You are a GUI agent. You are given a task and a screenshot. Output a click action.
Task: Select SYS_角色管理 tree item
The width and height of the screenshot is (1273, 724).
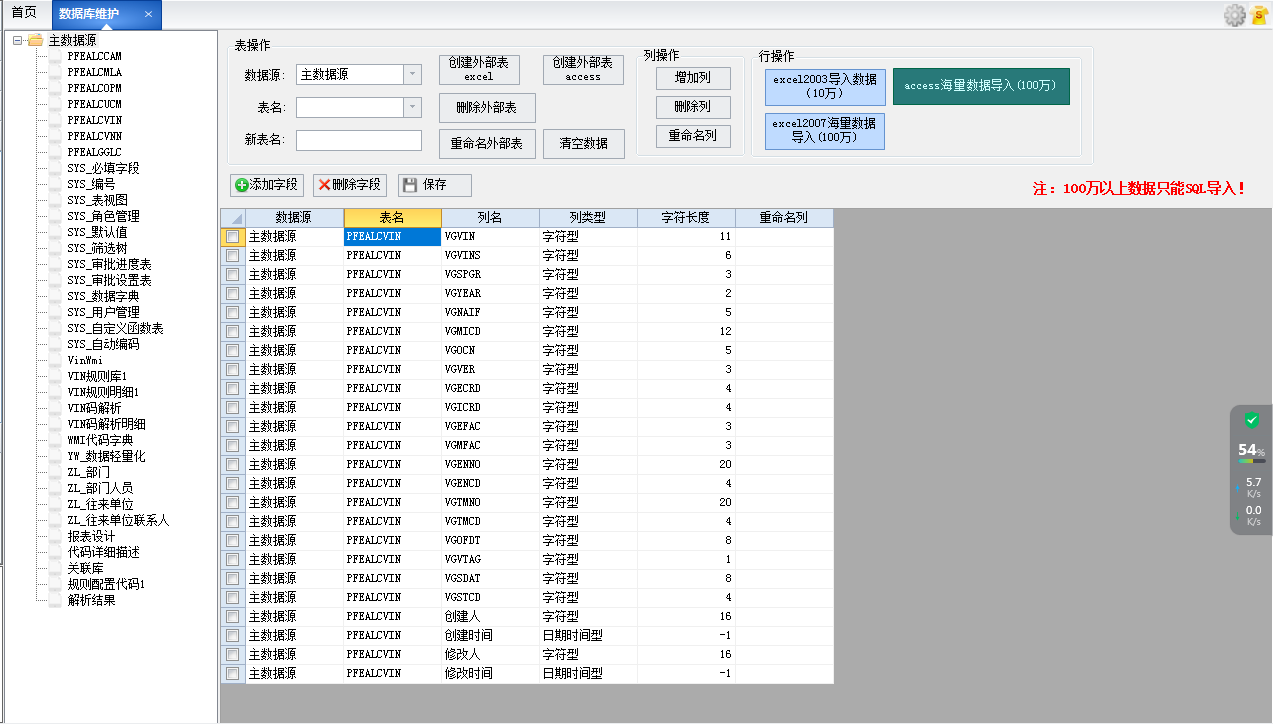tap(104, 216)
